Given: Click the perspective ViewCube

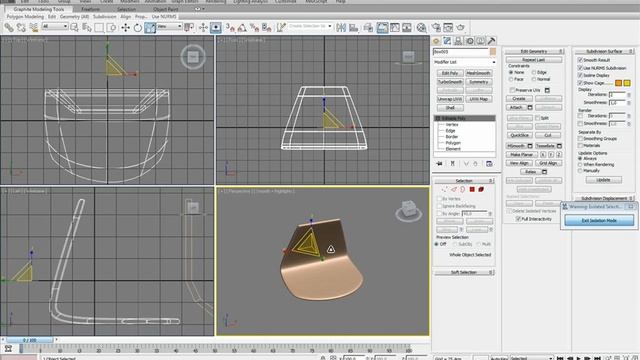Looking at the screenshot, I should [408, 210].
